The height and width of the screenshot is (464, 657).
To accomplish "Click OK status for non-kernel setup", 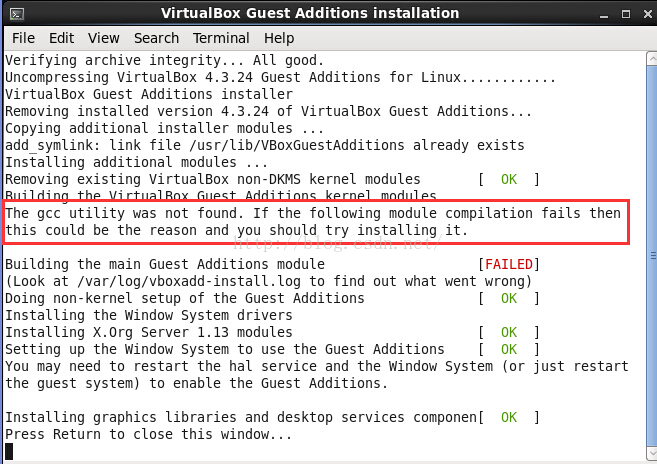I will [509, 298].
